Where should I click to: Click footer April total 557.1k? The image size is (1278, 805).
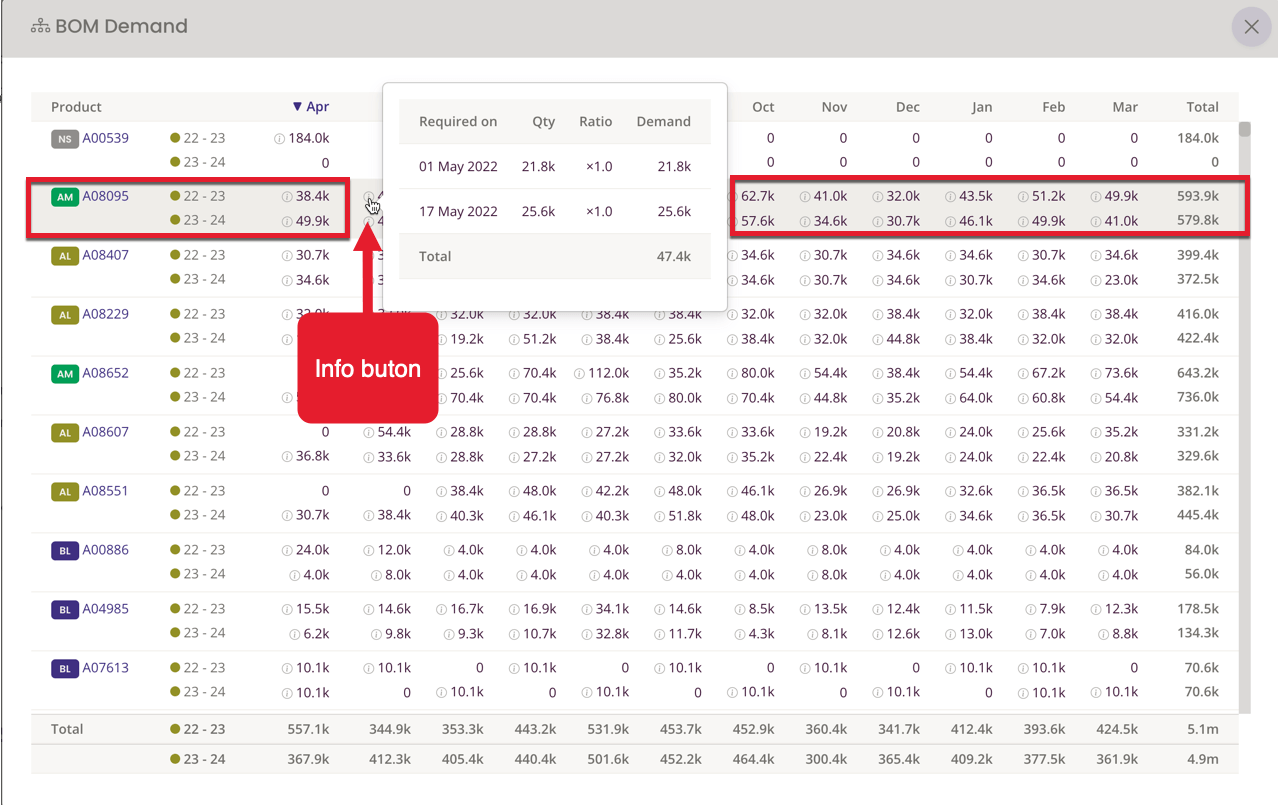tap(308, 729)
